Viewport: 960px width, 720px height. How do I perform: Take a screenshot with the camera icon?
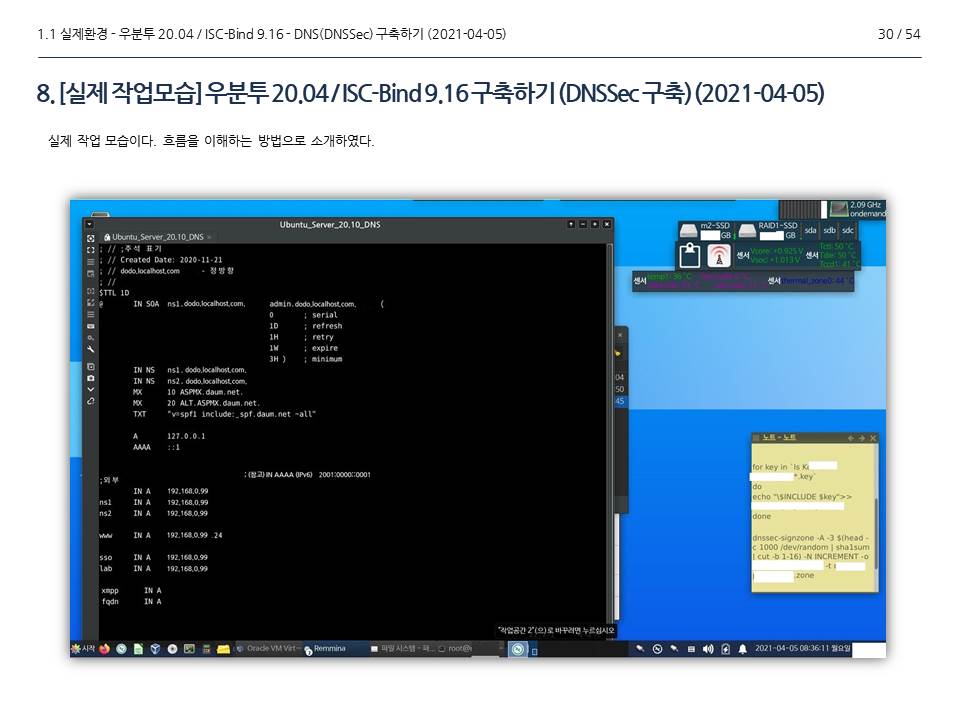coord(91,378)
